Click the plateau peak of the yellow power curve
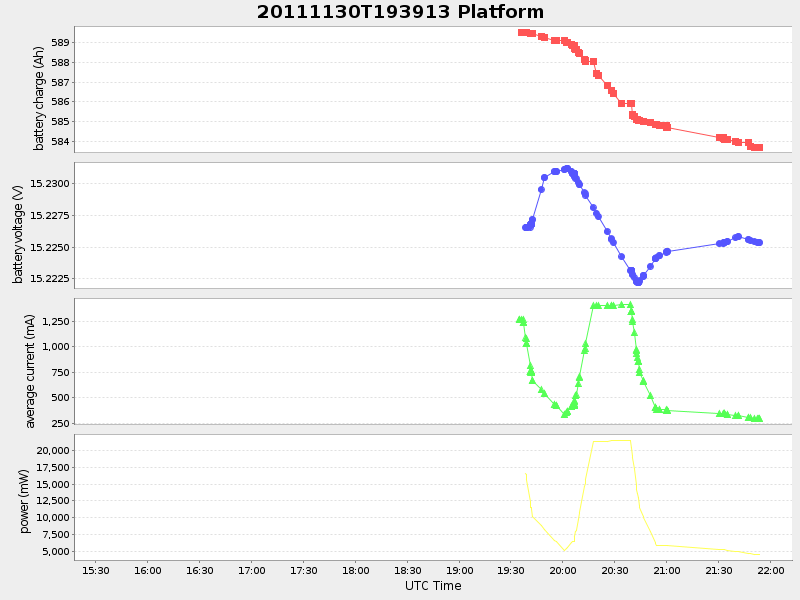The width and height of the screenshot is (800, 600). (612, 440)
